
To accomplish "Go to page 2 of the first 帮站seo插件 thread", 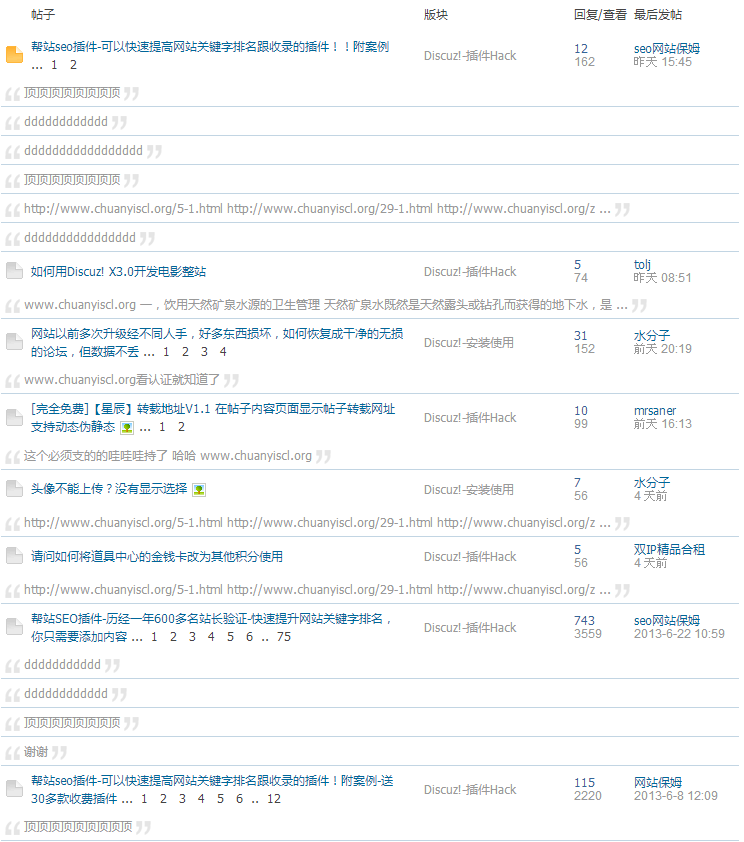I will (74, 65).
